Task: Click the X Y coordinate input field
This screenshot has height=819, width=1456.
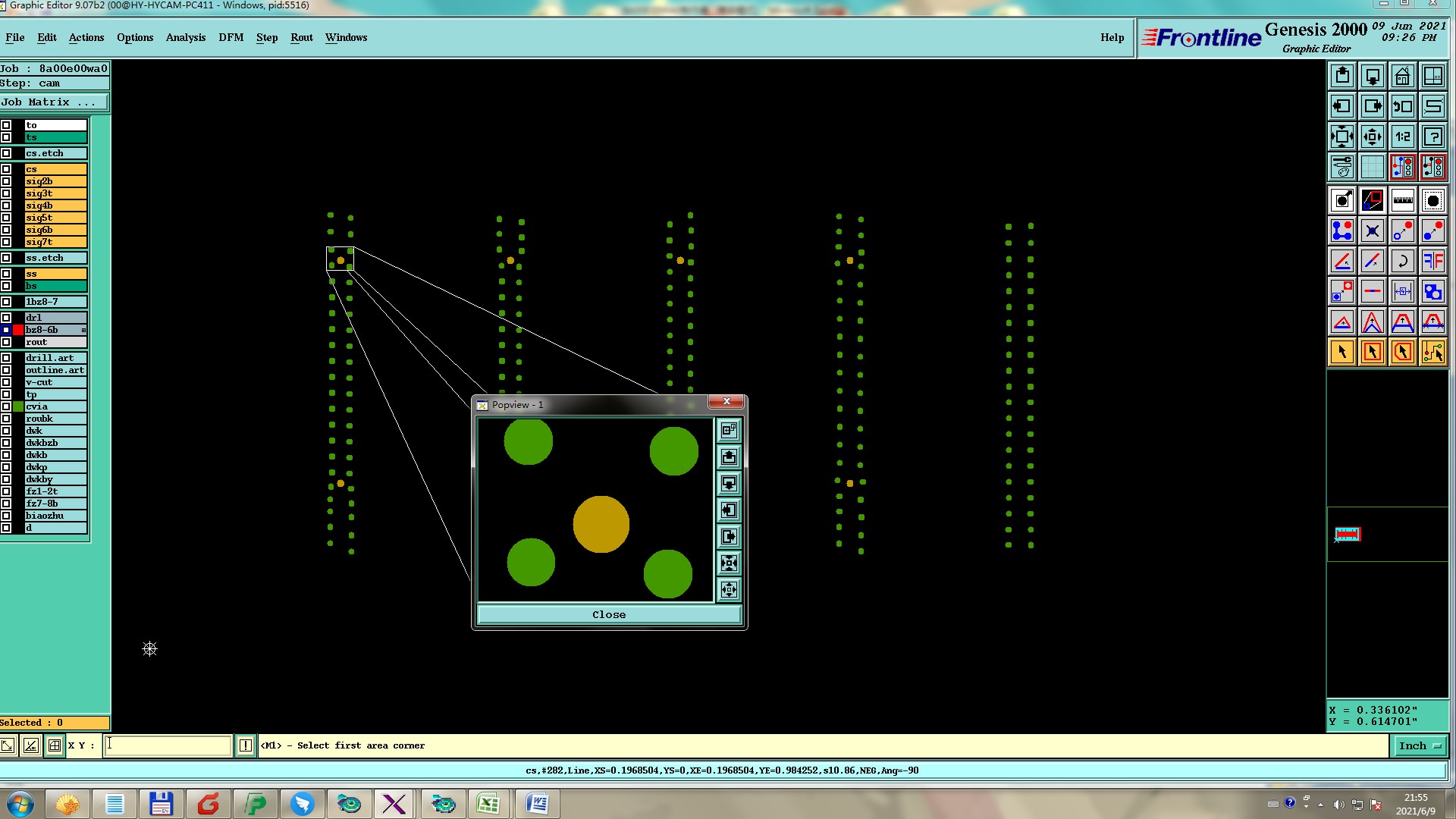Action: click(x=168, y=746)
